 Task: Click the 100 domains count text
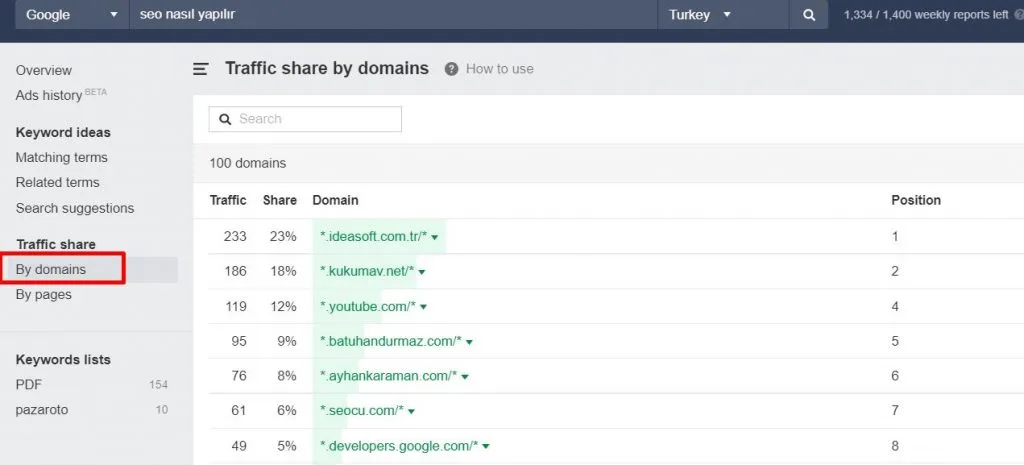click(248, 163)
